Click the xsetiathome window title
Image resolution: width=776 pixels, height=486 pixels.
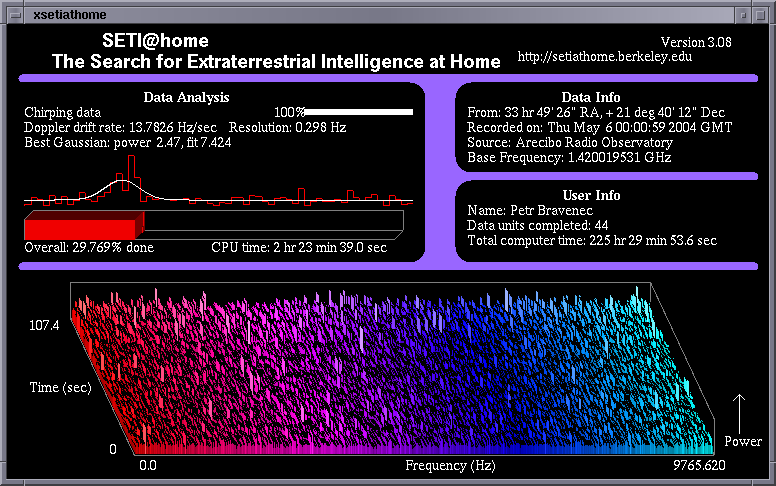coord(70,15)
